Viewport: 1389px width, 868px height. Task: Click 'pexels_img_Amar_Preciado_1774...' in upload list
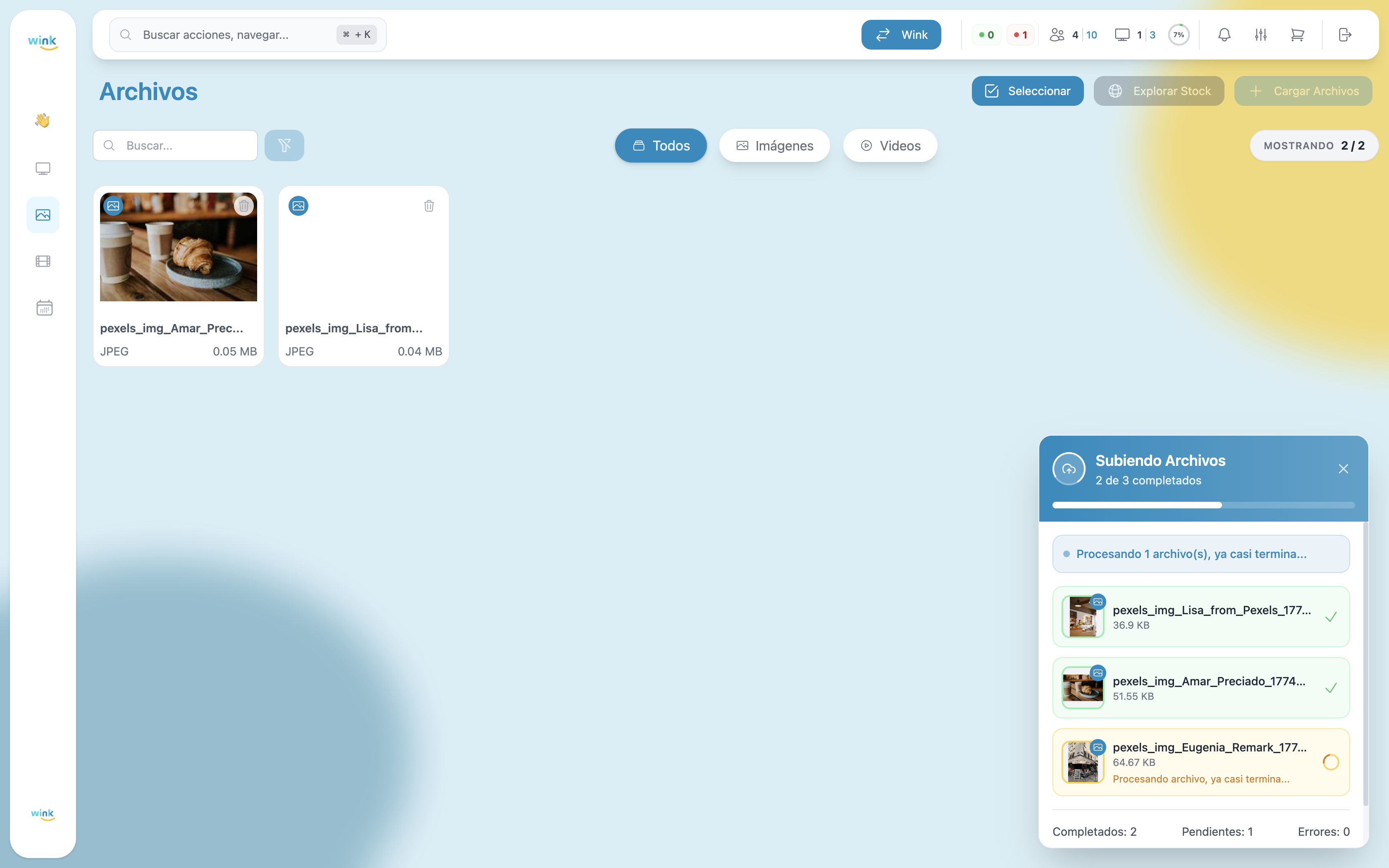1209,682
